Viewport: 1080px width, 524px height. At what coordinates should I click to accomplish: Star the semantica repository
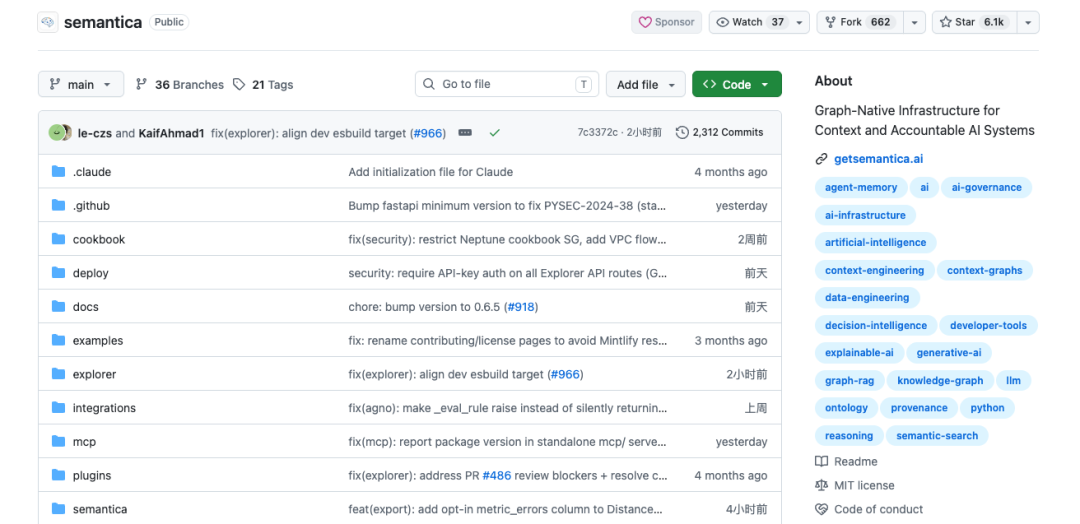(974, 22)
